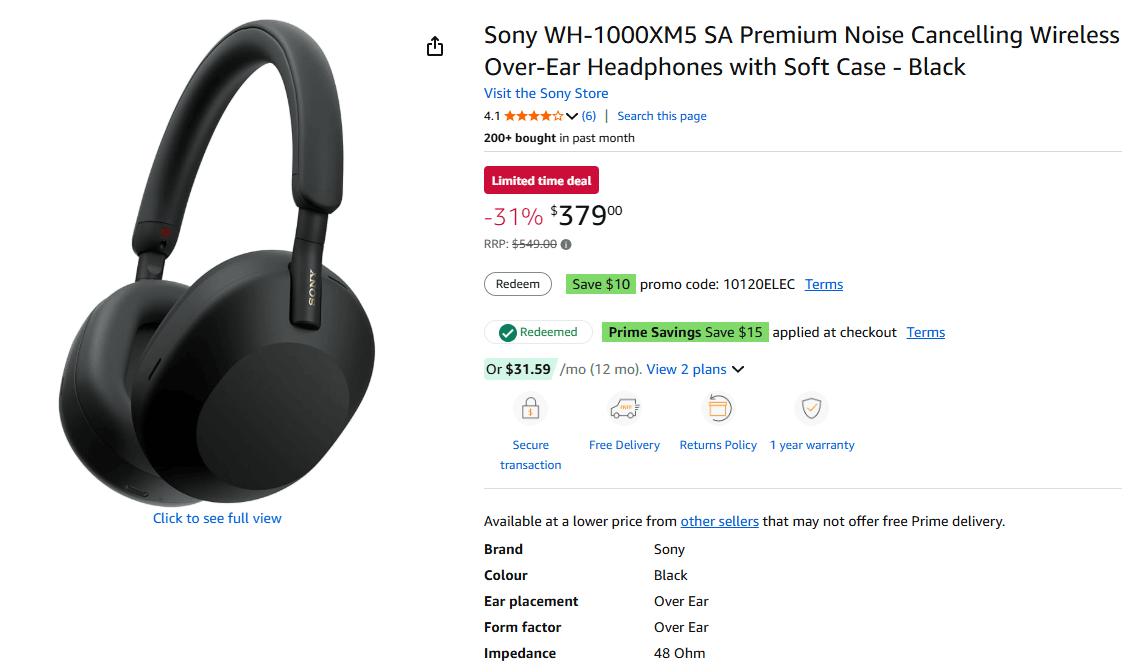Click the Search this page link
Viewport: 1140px width, 669px height.
click(x=662, y=116)
